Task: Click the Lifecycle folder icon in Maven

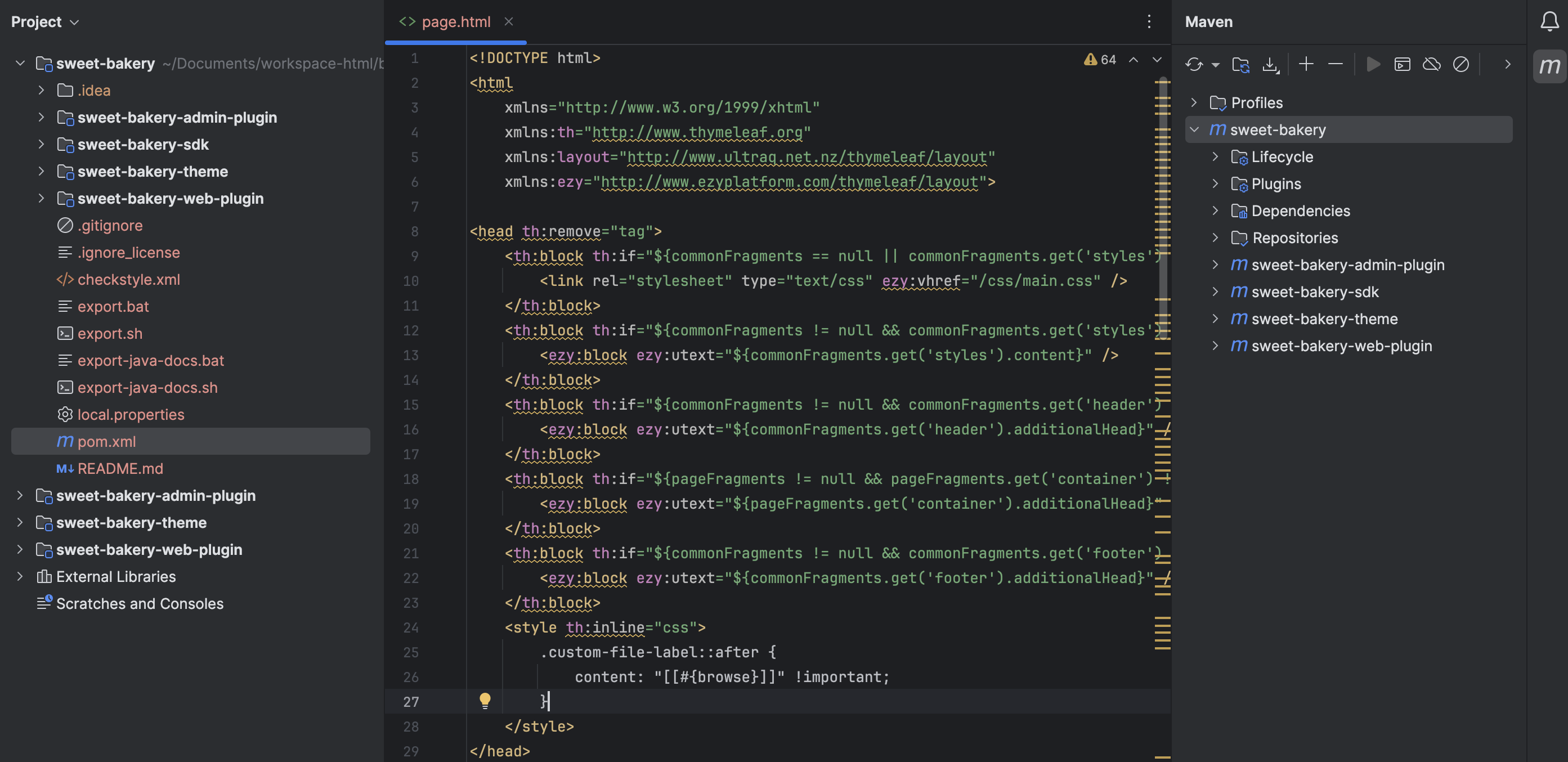Action: pos(1239,156)
